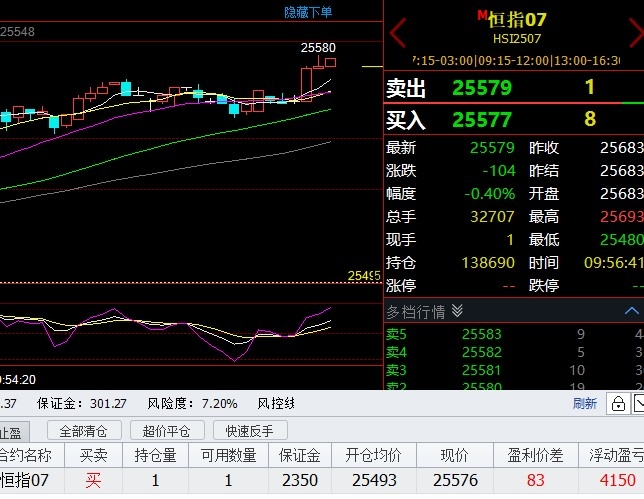Sort by the 现价 column header
Viewport: 644px width, 499px height.
455,455
